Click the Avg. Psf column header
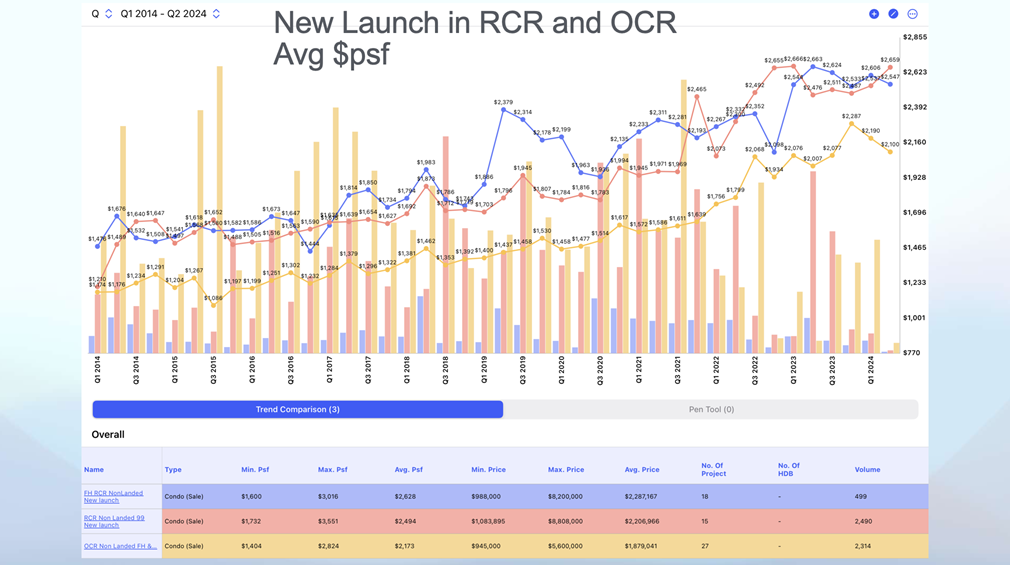This screenshot has width=1010, height=565. 408,469
